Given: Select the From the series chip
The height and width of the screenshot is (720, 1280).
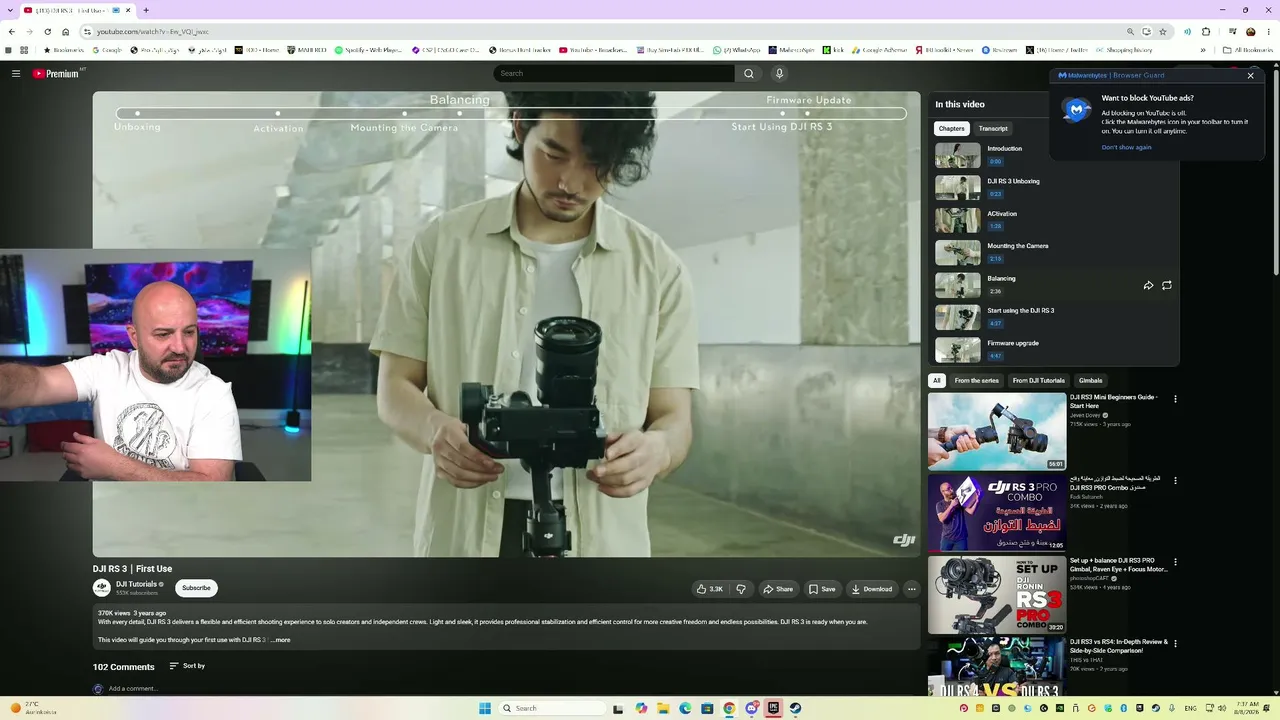Looking at the screenshot, I should [977, 380].
